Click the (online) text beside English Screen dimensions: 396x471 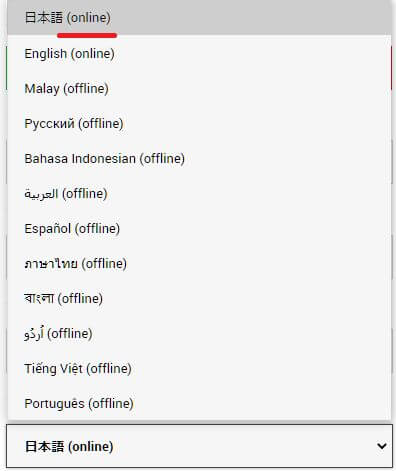point(93,54)
